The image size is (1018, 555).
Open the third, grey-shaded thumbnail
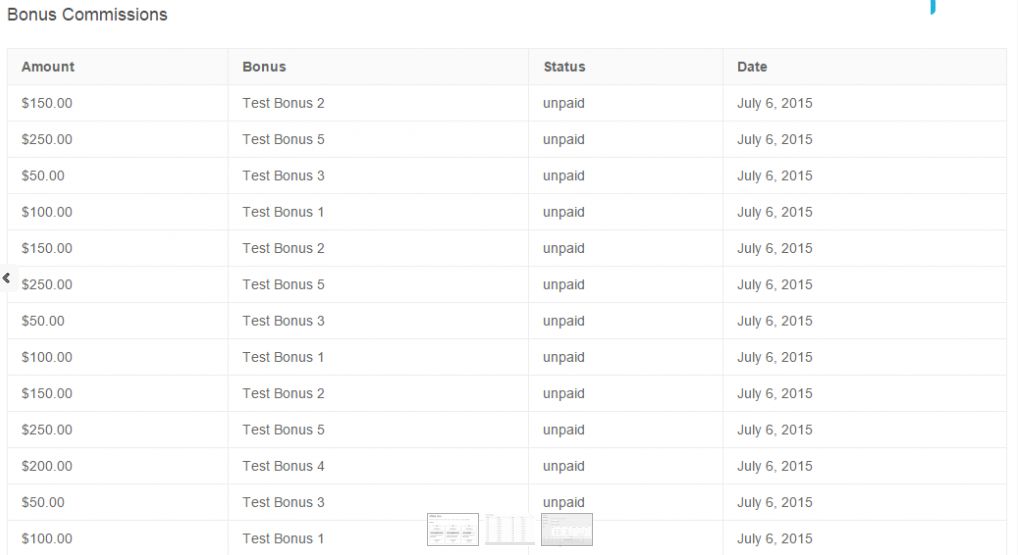567,529
